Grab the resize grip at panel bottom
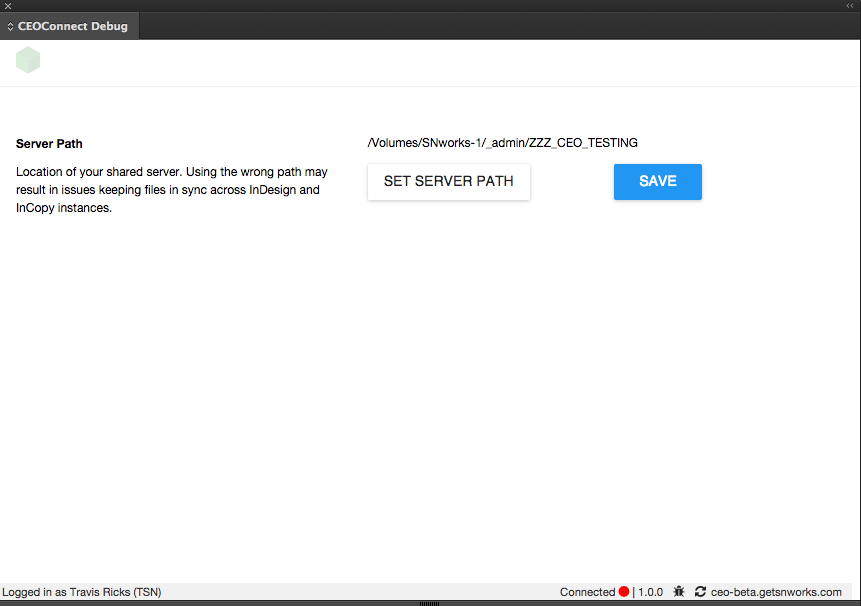 430,603
